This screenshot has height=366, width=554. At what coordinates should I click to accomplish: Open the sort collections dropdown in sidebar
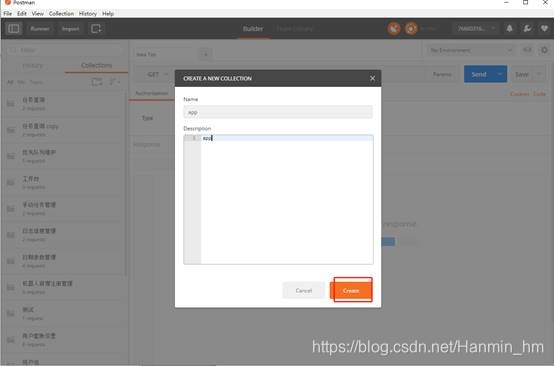[114, 82]
